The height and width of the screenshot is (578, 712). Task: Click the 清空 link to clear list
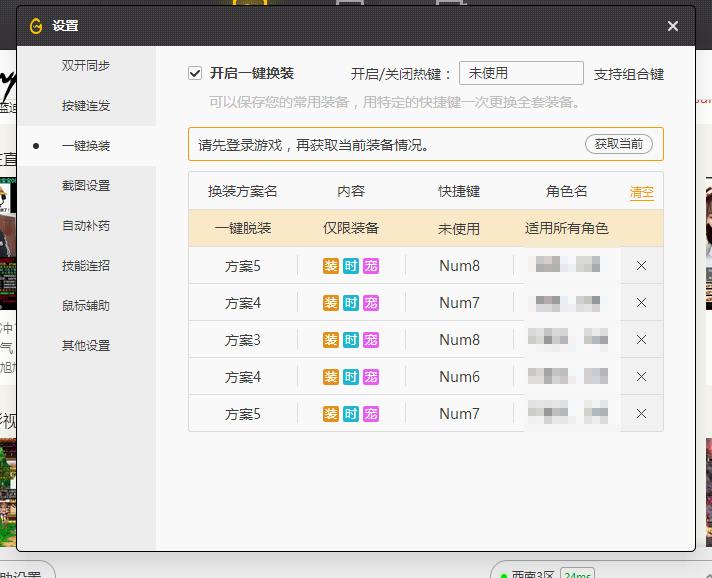click(641, 193)
